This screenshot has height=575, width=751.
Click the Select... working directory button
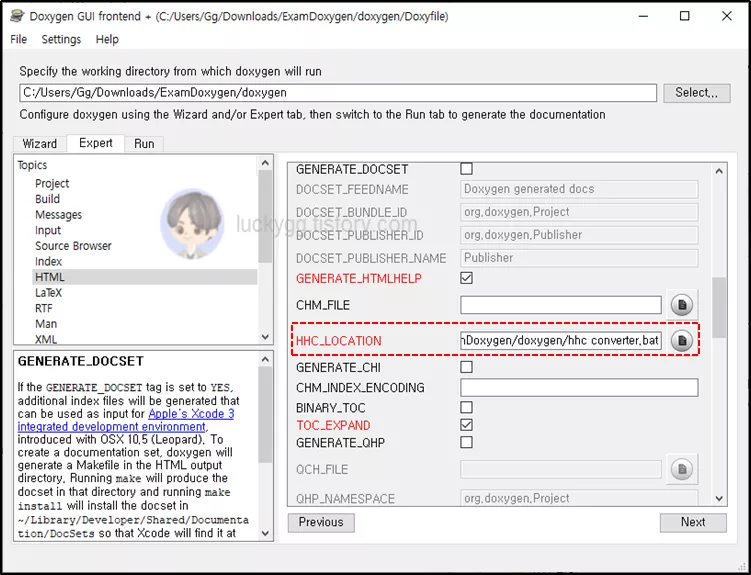(696, 93)
